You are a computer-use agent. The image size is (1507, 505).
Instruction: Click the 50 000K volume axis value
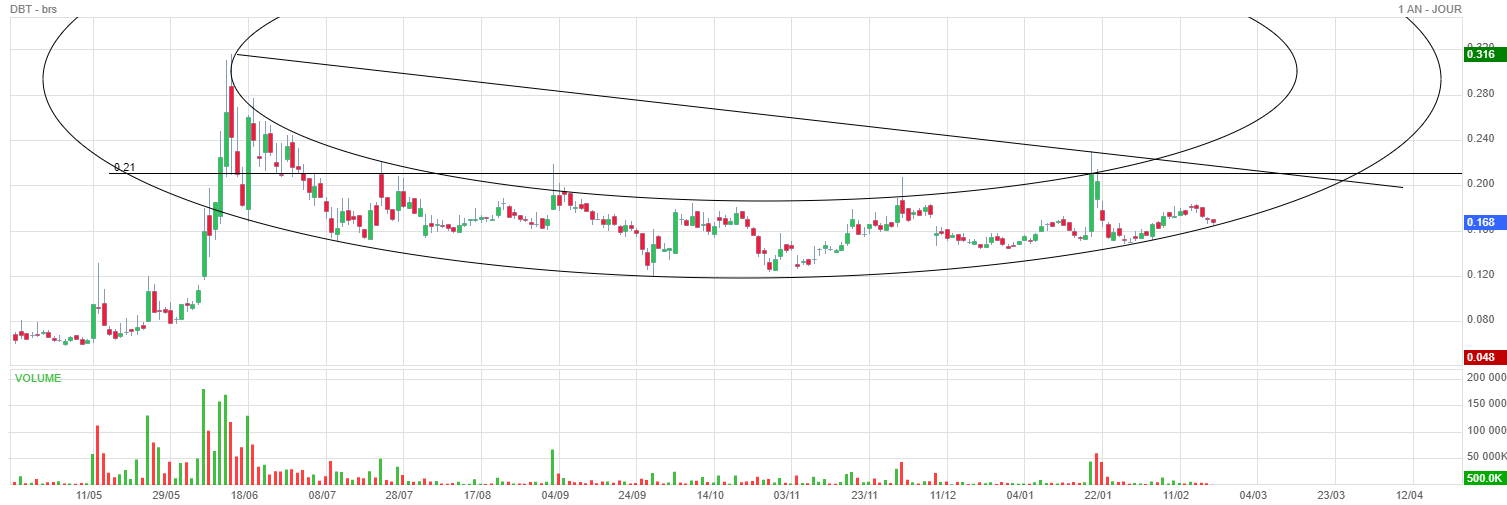1485,457
